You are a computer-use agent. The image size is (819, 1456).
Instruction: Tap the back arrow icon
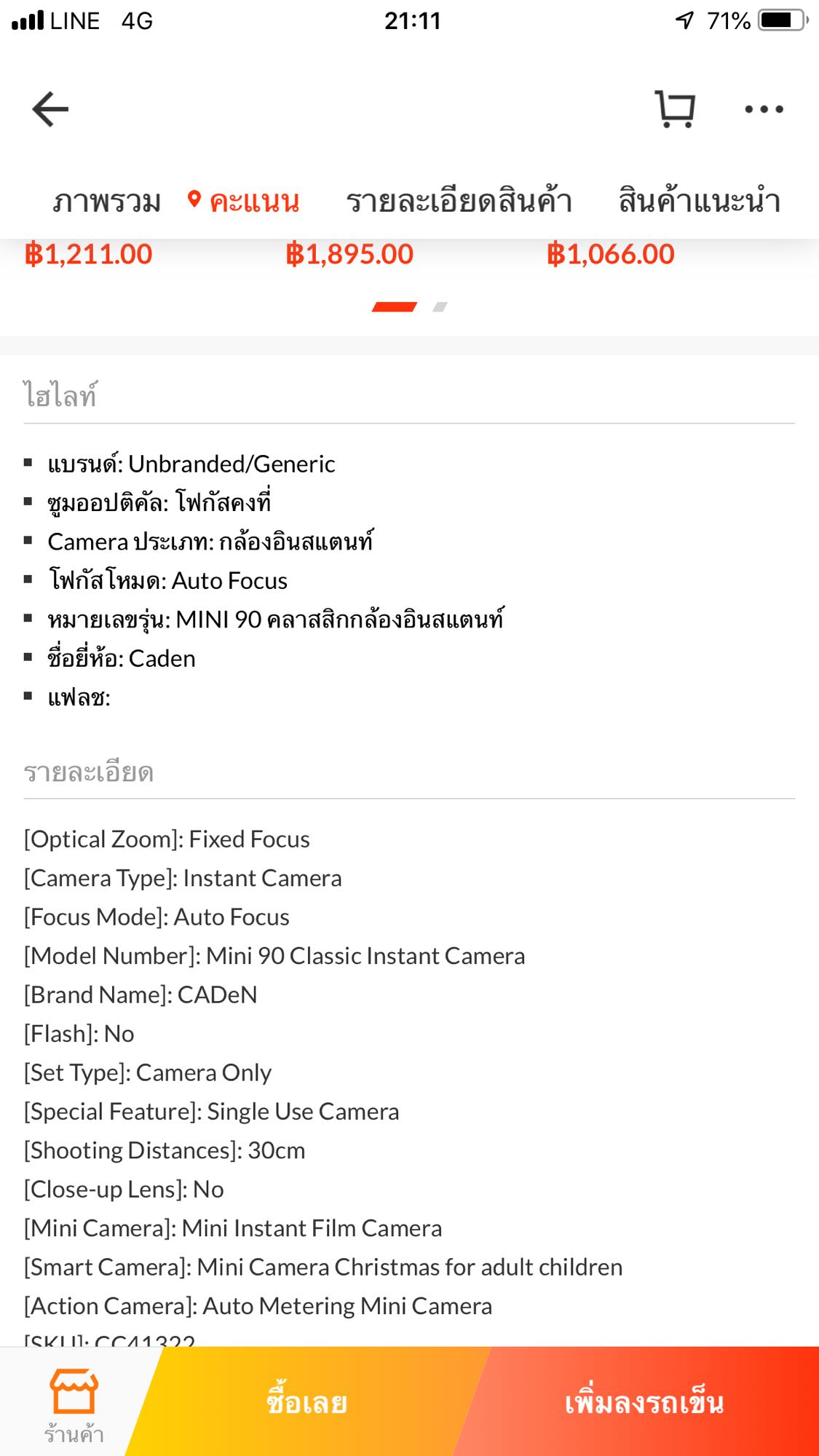pyautogui.click(x=50, y=109)
